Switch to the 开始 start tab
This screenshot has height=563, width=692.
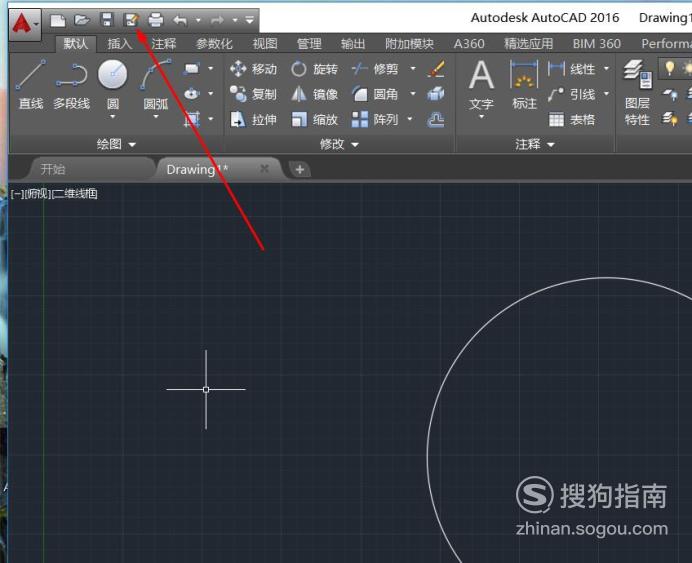pos(53,169)
